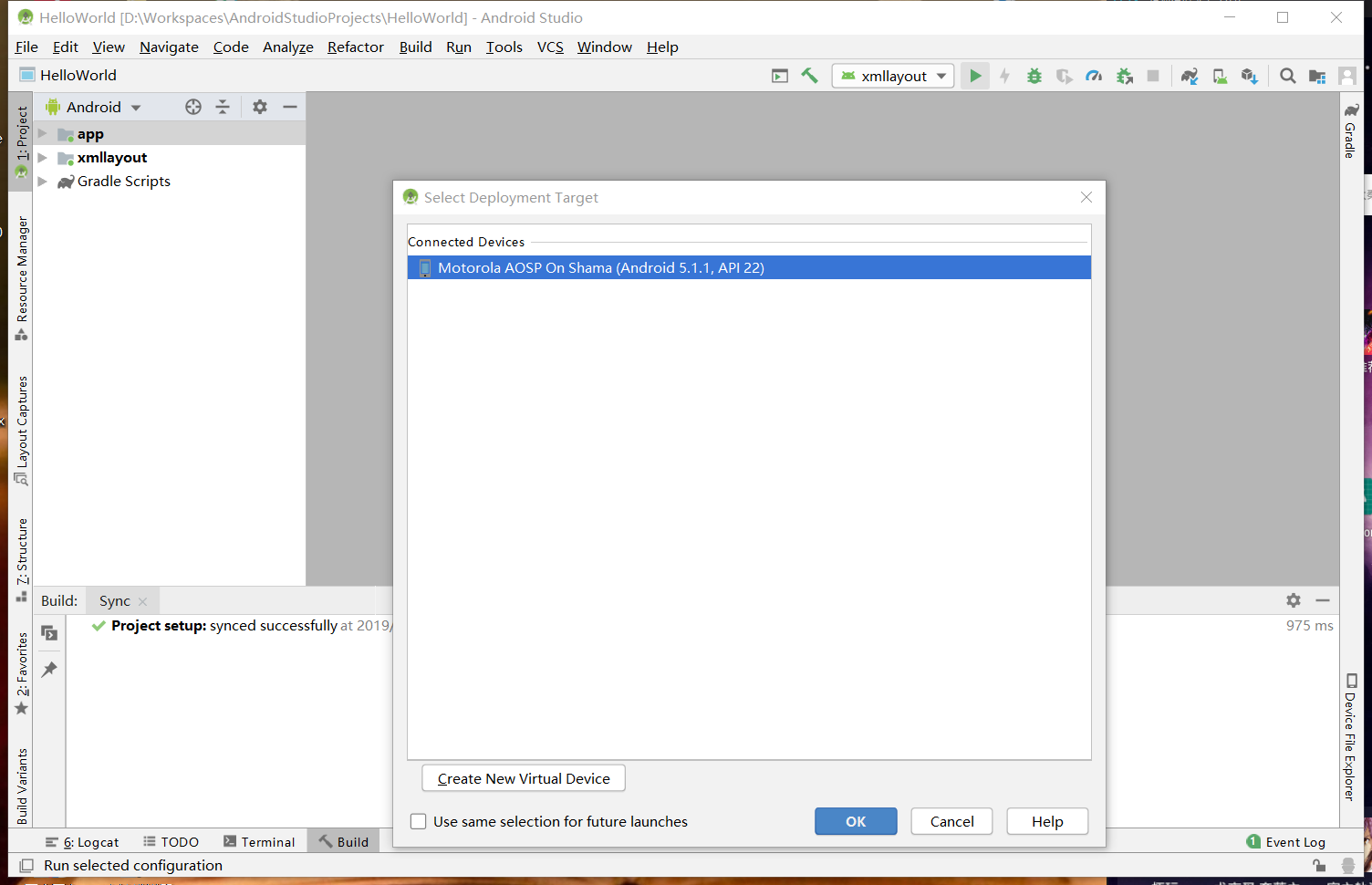Viewport: 1372px width, 885px height.
Task: Click Cancel in deployment dialog
Action: pyautogui.click(x=952, y=821)
